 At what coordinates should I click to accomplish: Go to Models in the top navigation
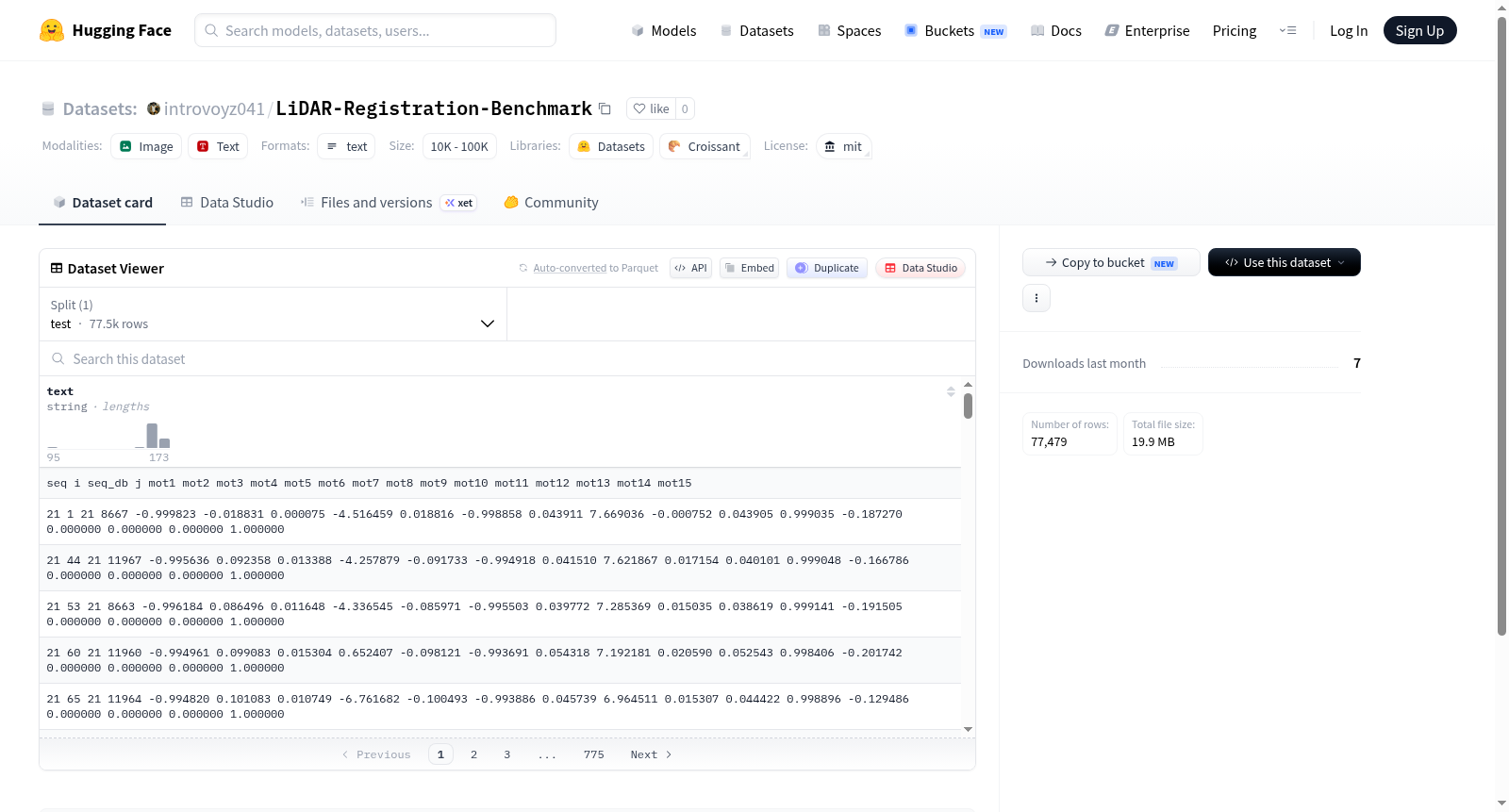point(664,30)
